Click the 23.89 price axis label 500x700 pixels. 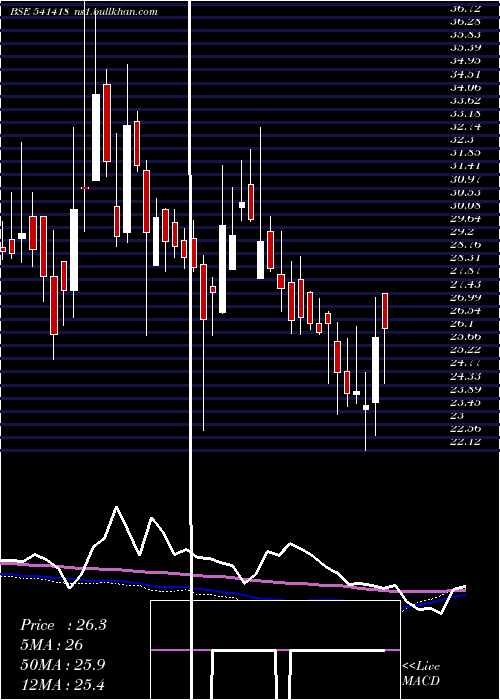466,389
